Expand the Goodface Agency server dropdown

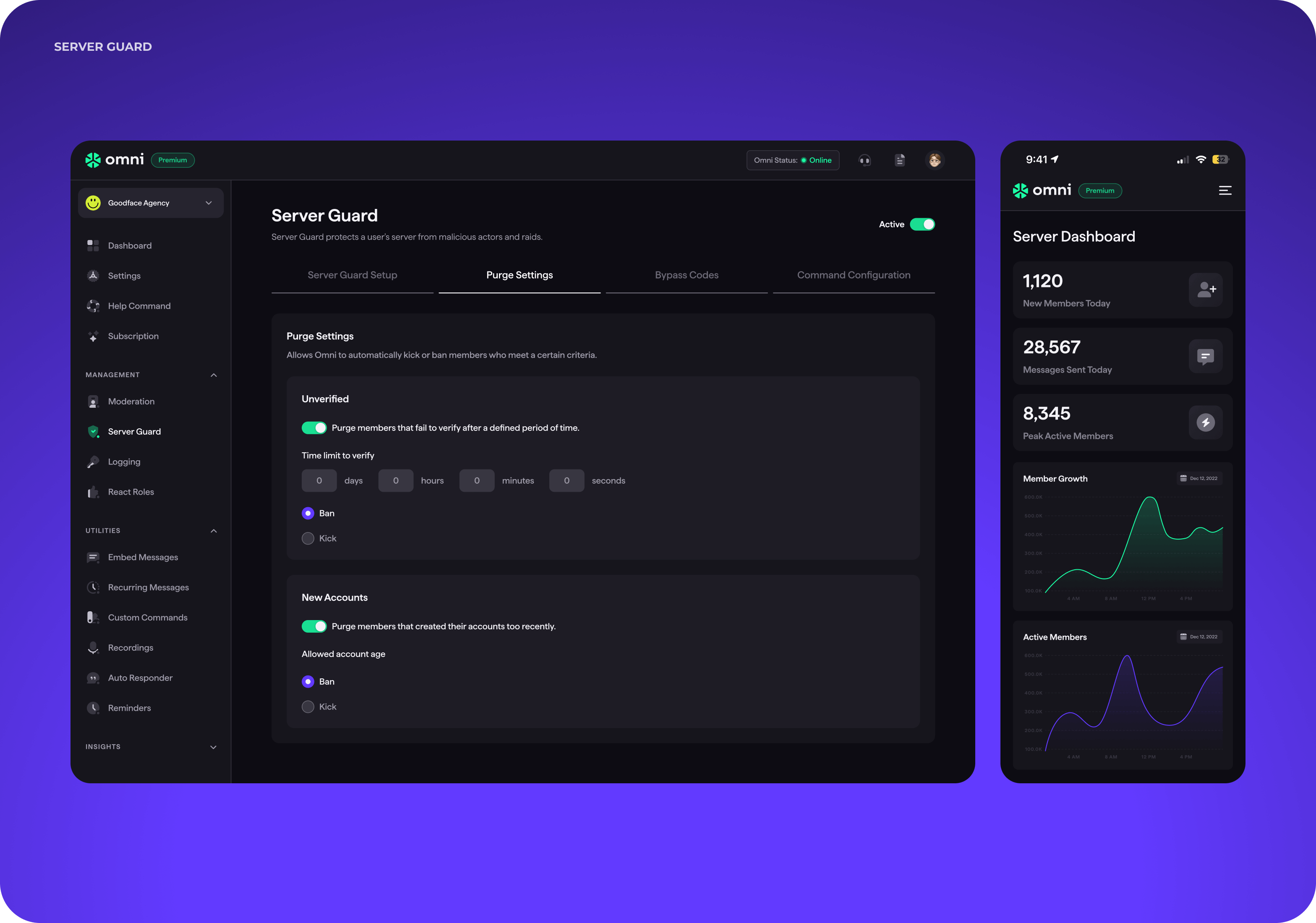click(209, 203)
